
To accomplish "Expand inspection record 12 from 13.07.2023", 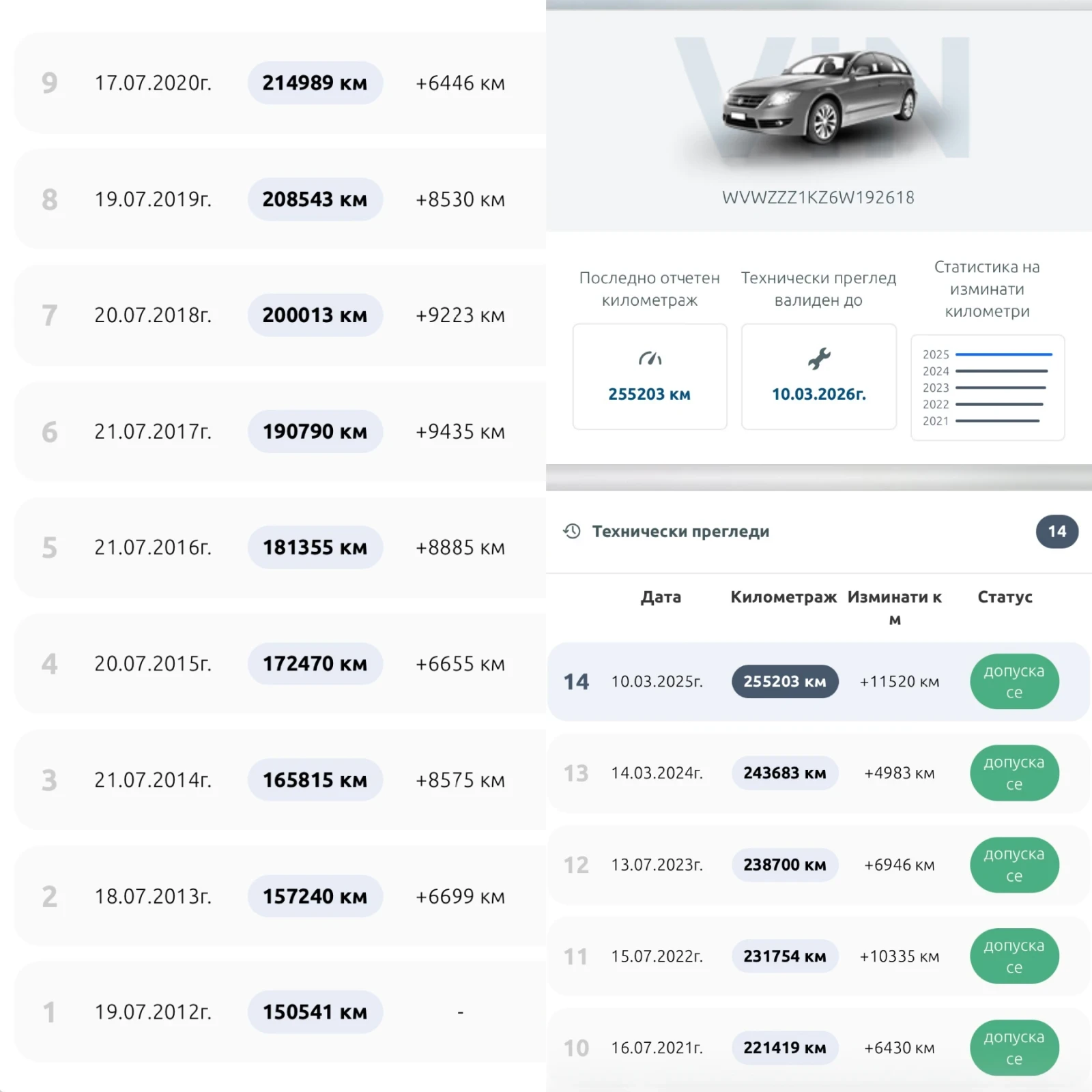I will [x=785, y=865].
